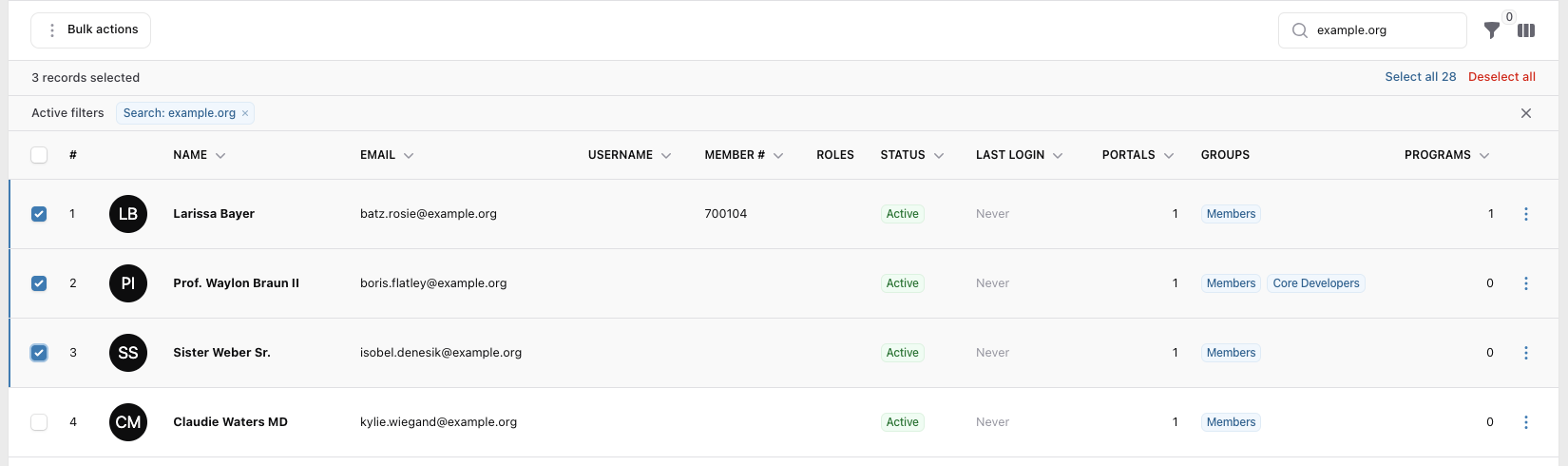
Task: Open the column toggle icon
Action: point(1526,30)
